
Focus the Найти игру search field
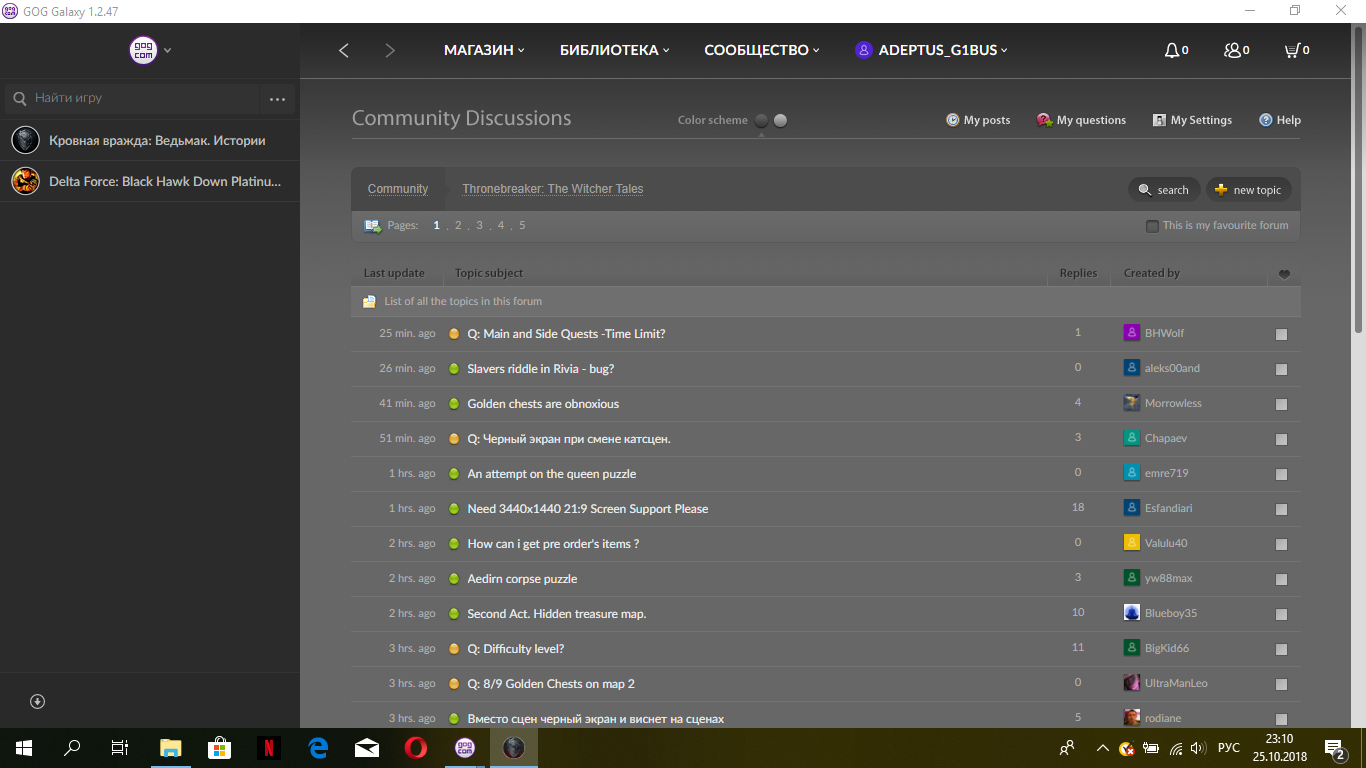(x=130, y=99)
